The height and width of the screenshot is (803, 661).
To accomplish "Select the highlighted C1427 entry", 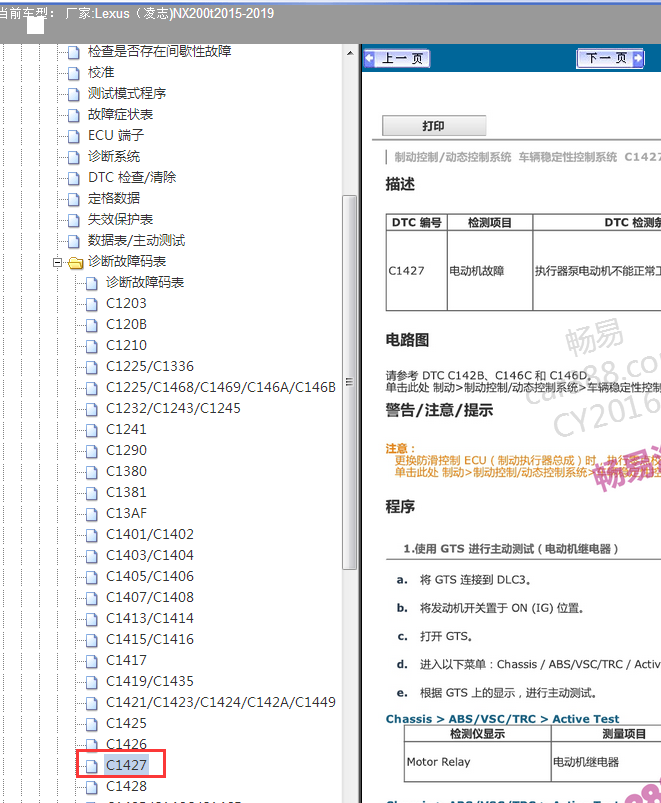I will [126, 765].
